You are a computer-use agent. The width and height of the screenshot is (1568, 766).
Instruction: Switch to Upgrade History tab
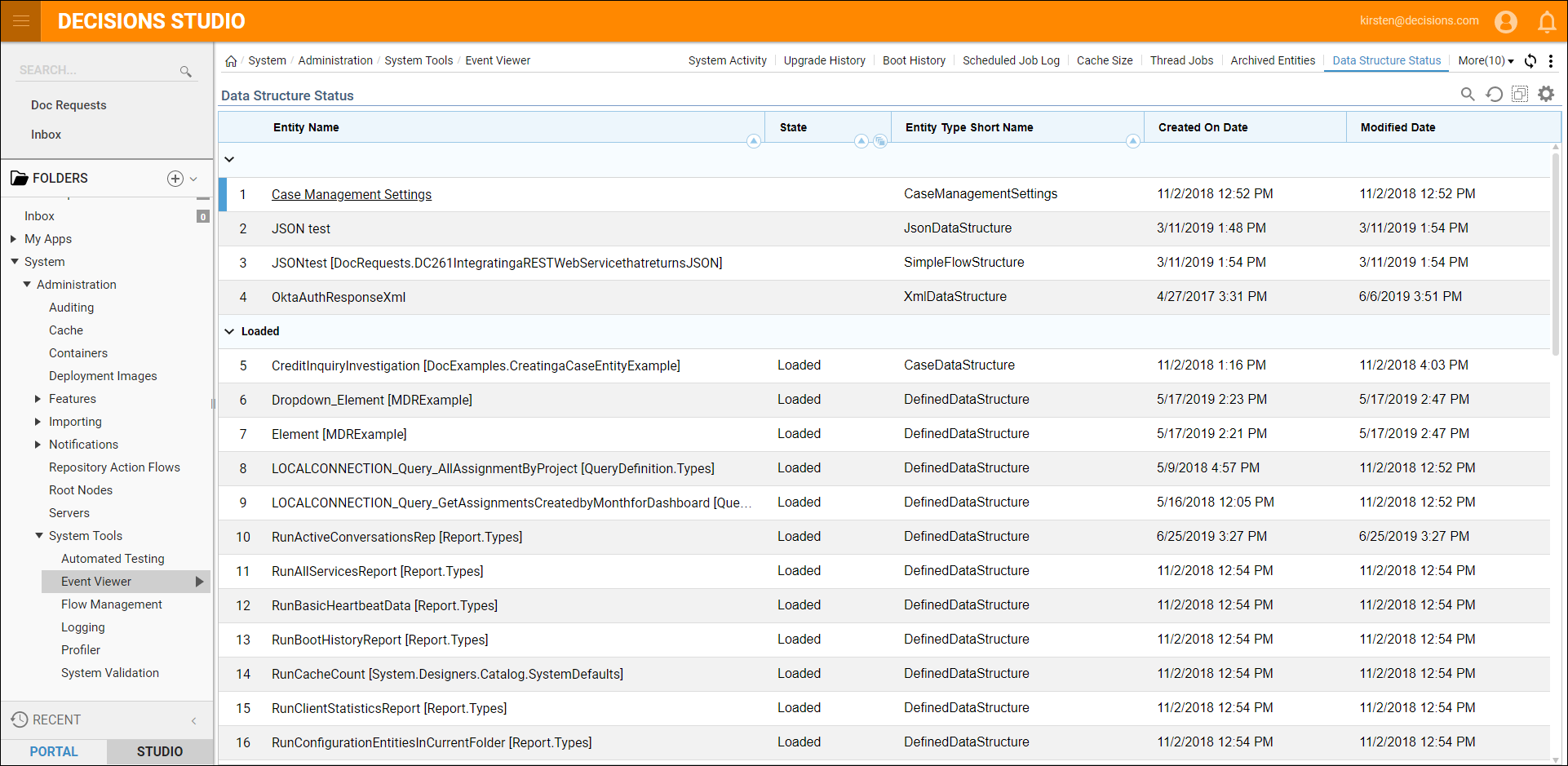coord(824,61)
